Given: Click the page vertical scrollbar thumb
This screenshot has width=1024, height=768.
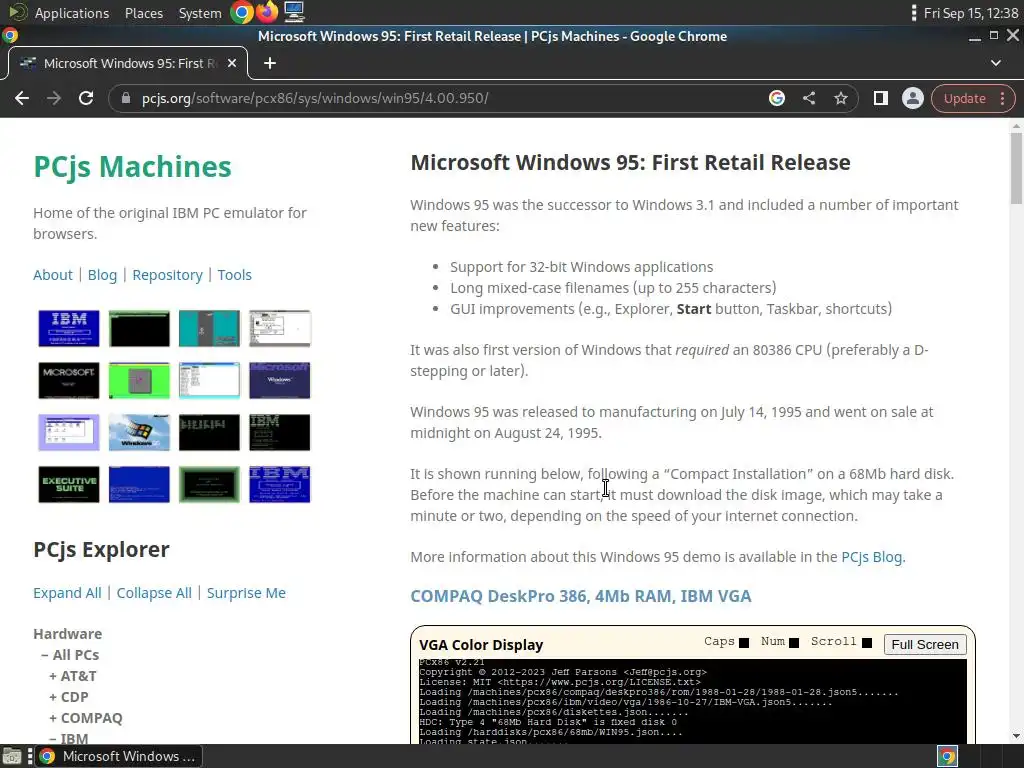Looking at the screenshot, I should pos(1016,168).
